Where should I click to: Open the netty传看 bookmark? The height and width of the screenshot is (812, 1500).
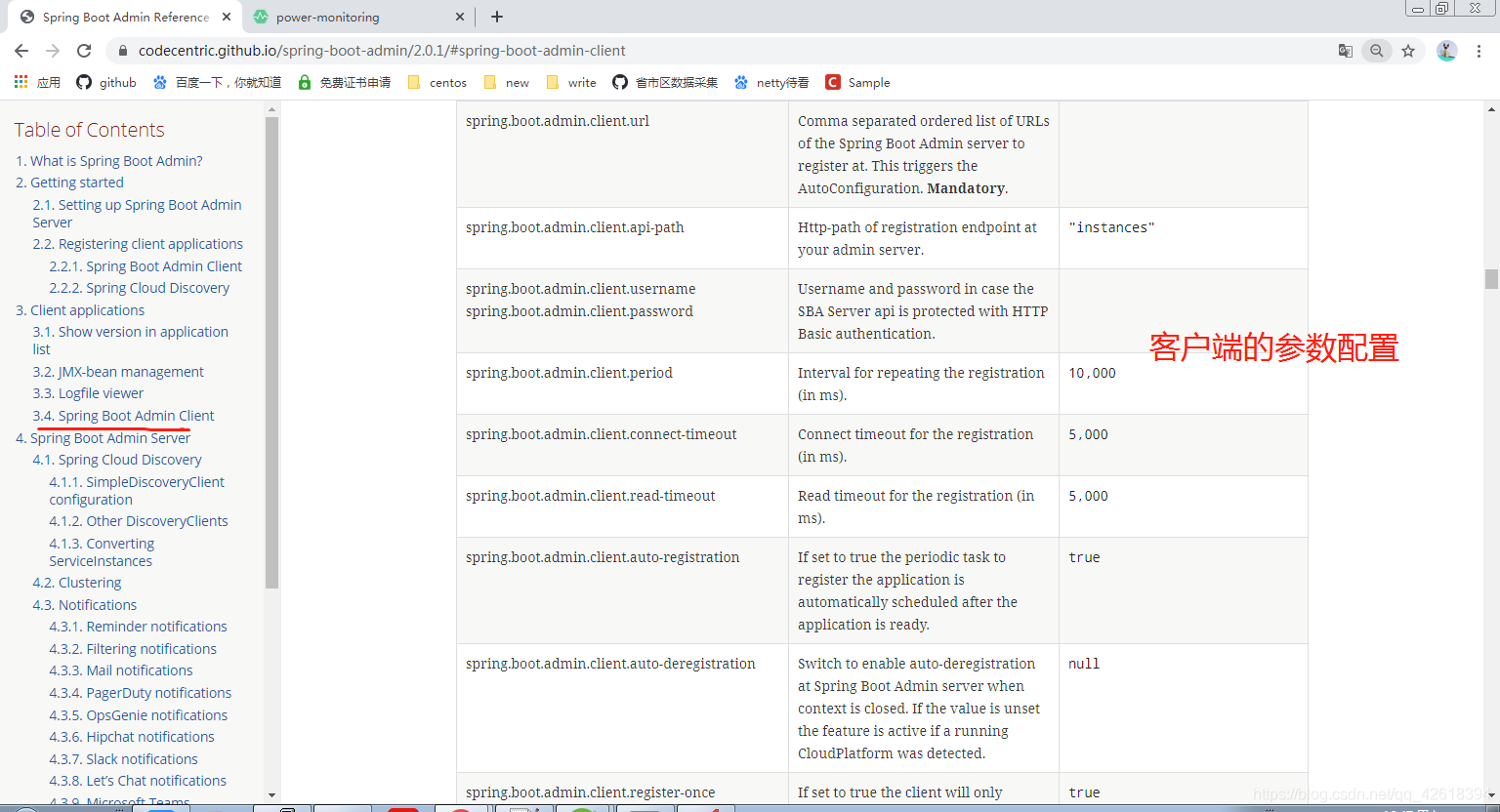[x=771, y=83]
